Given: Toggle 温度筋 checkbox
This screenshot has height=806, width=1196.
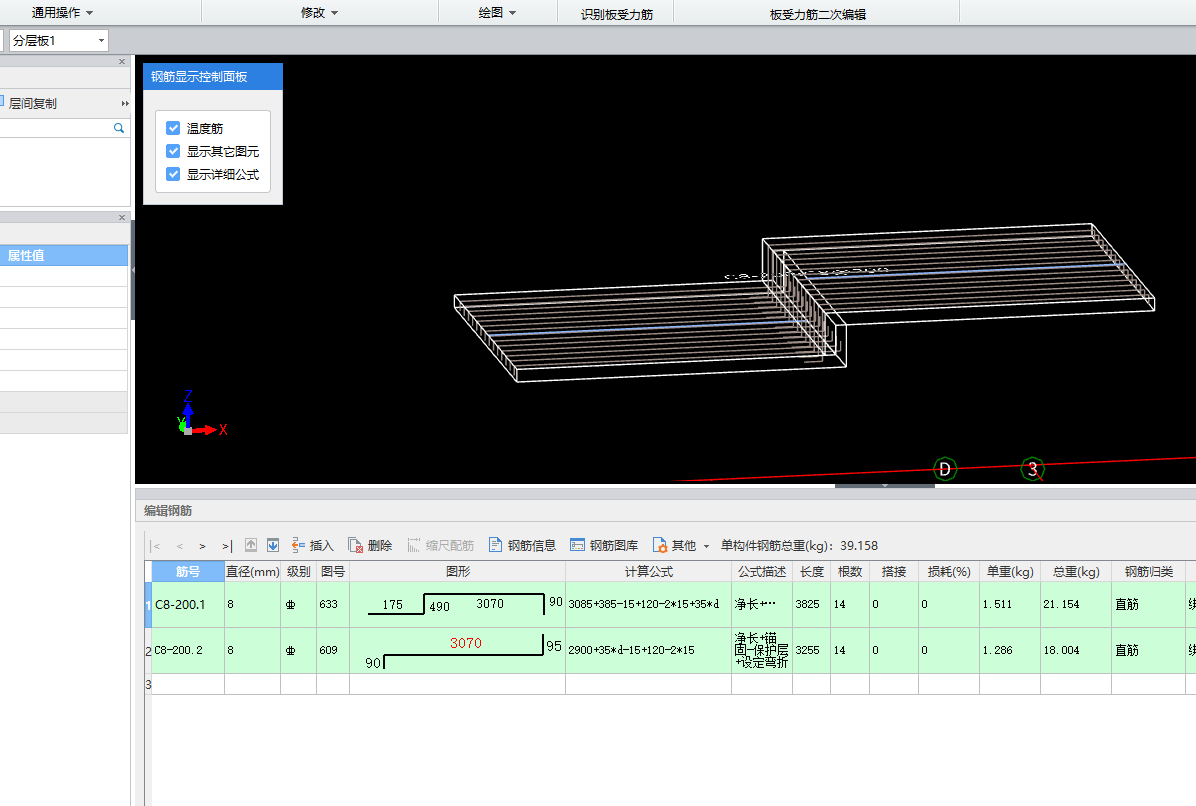Looking at the screenshot, I should tap(173, 128).
